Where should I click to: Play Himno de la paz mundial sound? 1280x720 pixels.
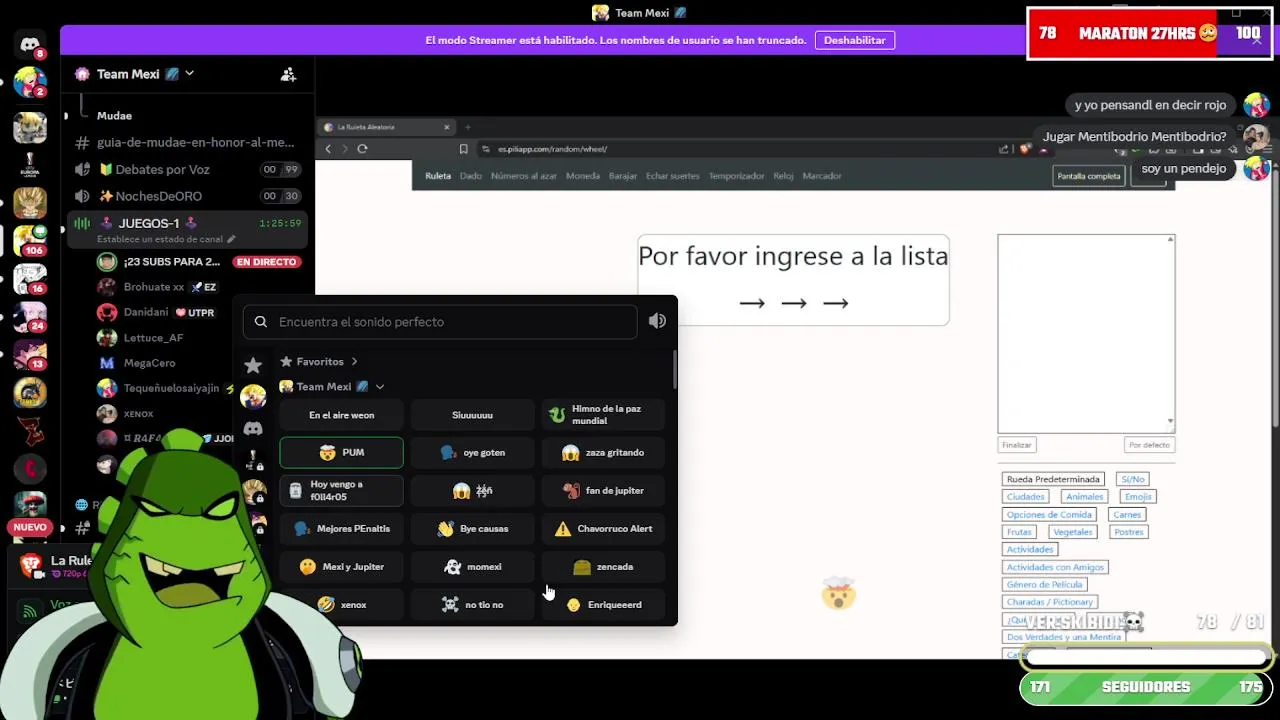(603, 415)
